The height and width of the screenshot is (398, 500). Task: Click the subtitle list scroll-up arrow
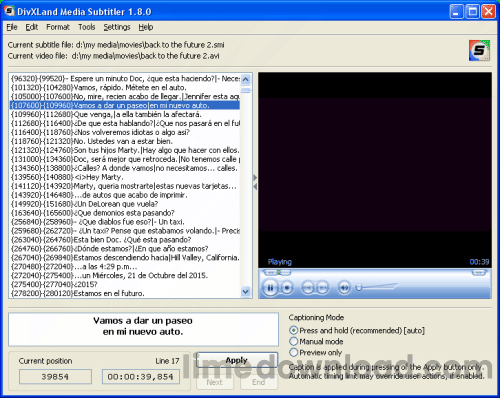pos(246,79)
